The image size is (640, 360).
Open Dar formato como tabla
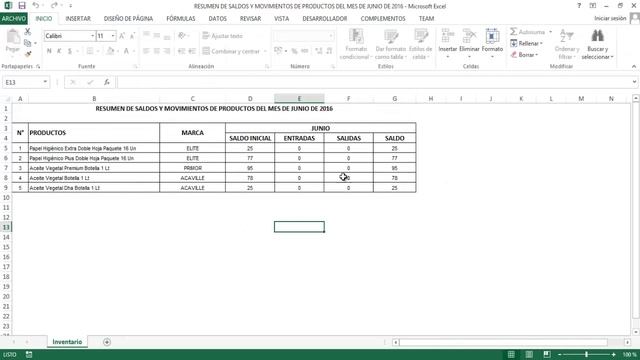click(x=391, y=44)
